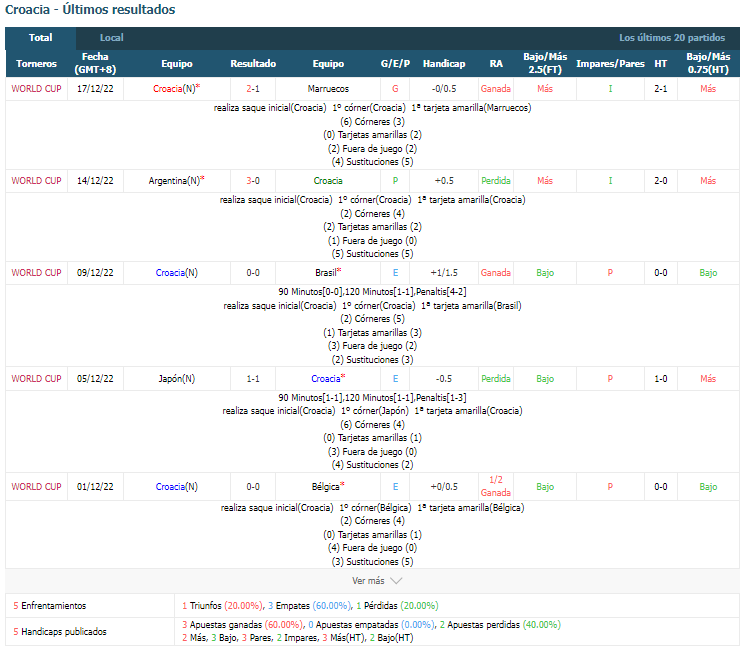Open 0-0 result in Brasil row
This screenshot has width=750, height=653.
pyautogui.click(x=253, y=273)
